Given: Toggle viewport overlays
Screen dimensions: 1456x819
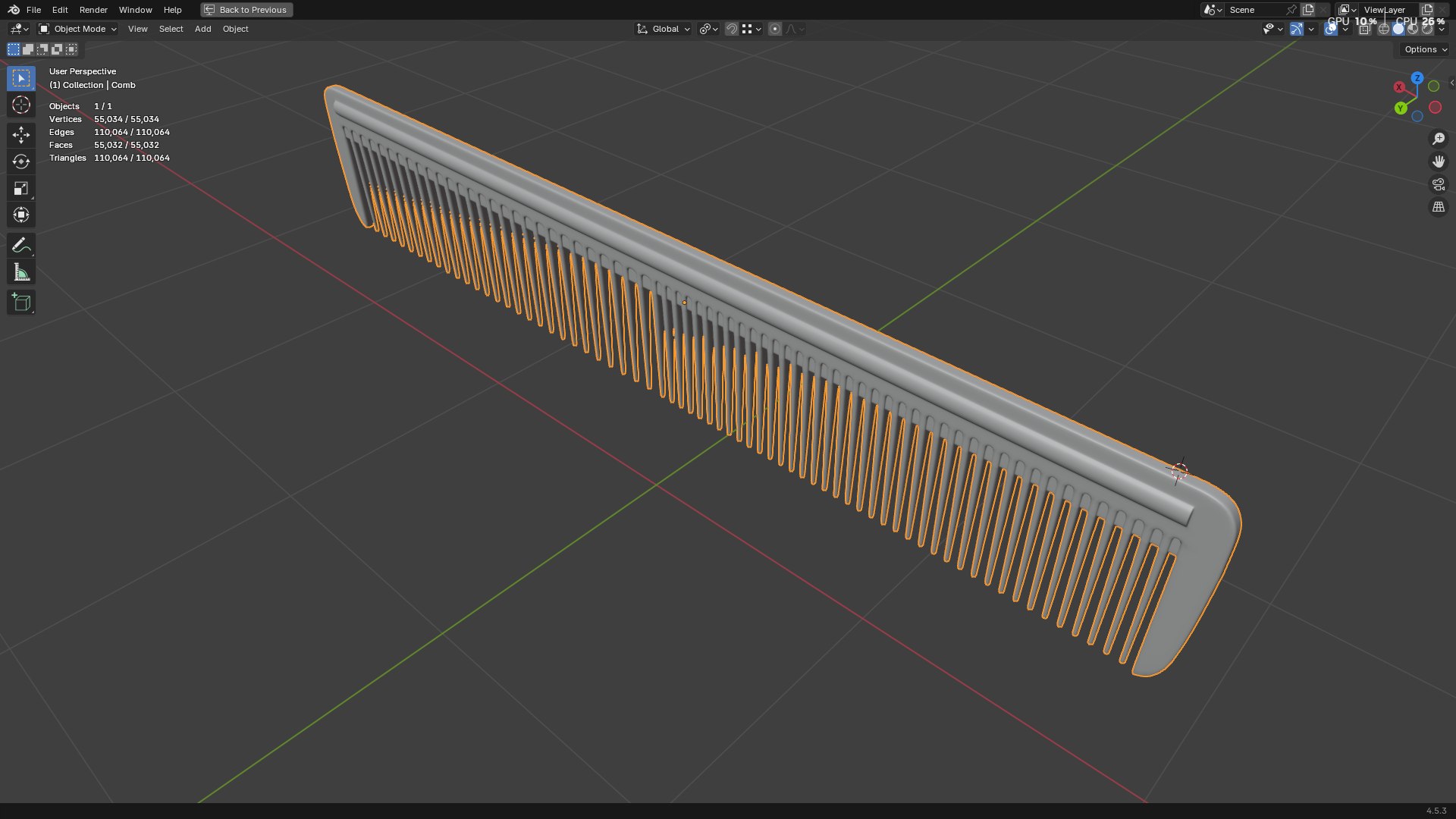Looking at the screenshot, I should click(x=1331, y=29).
